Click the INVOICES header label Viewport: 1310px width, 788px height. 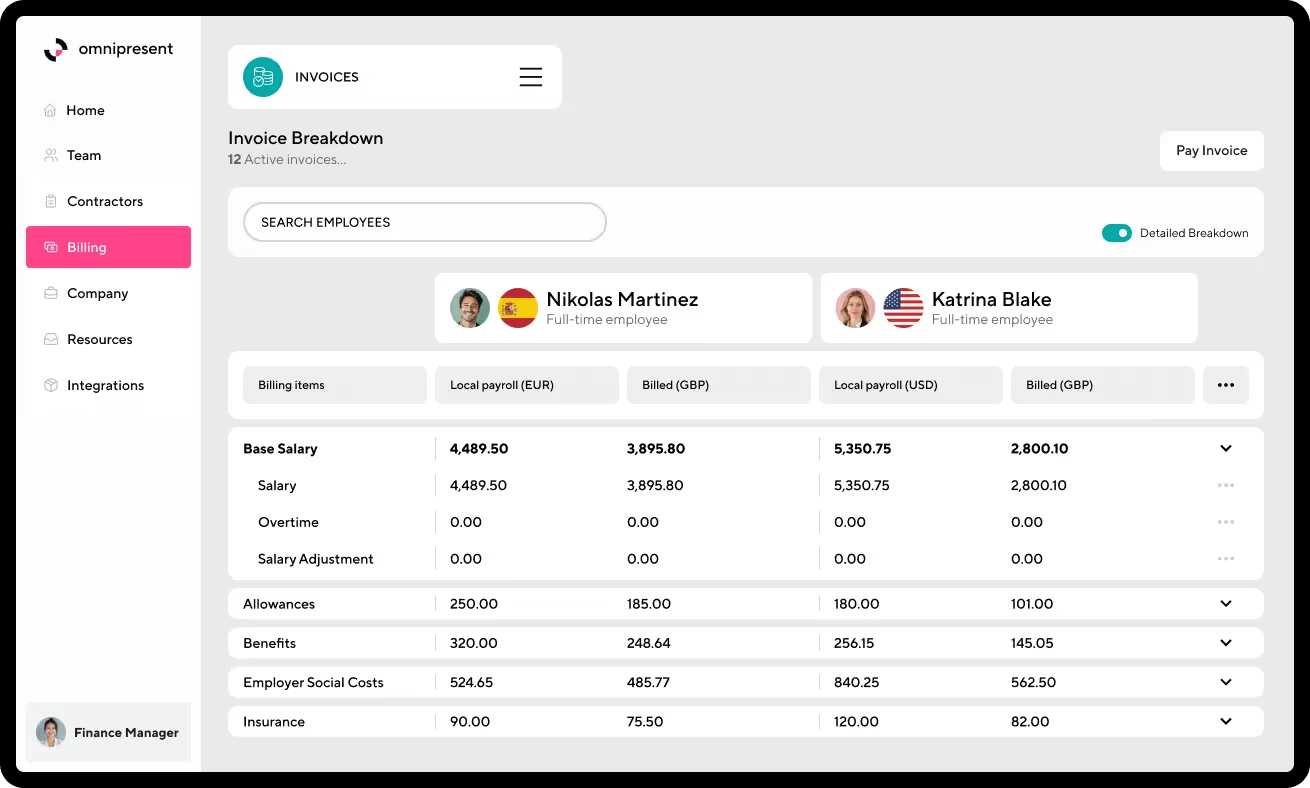coord(327,77)
